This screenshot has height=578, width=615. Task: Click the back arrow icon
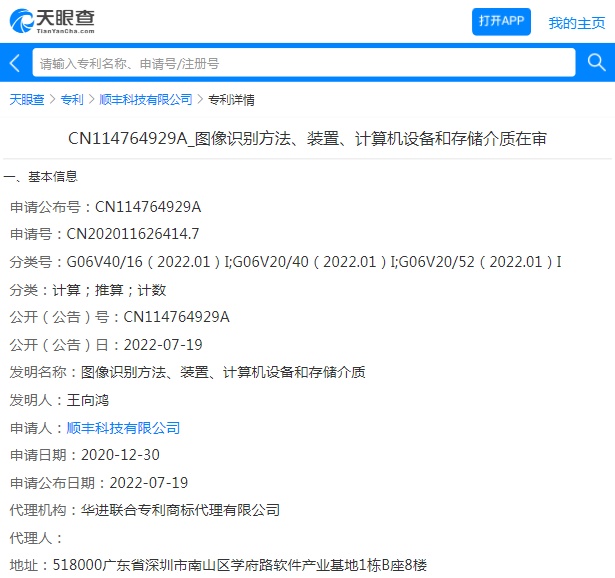click(15, 63)
